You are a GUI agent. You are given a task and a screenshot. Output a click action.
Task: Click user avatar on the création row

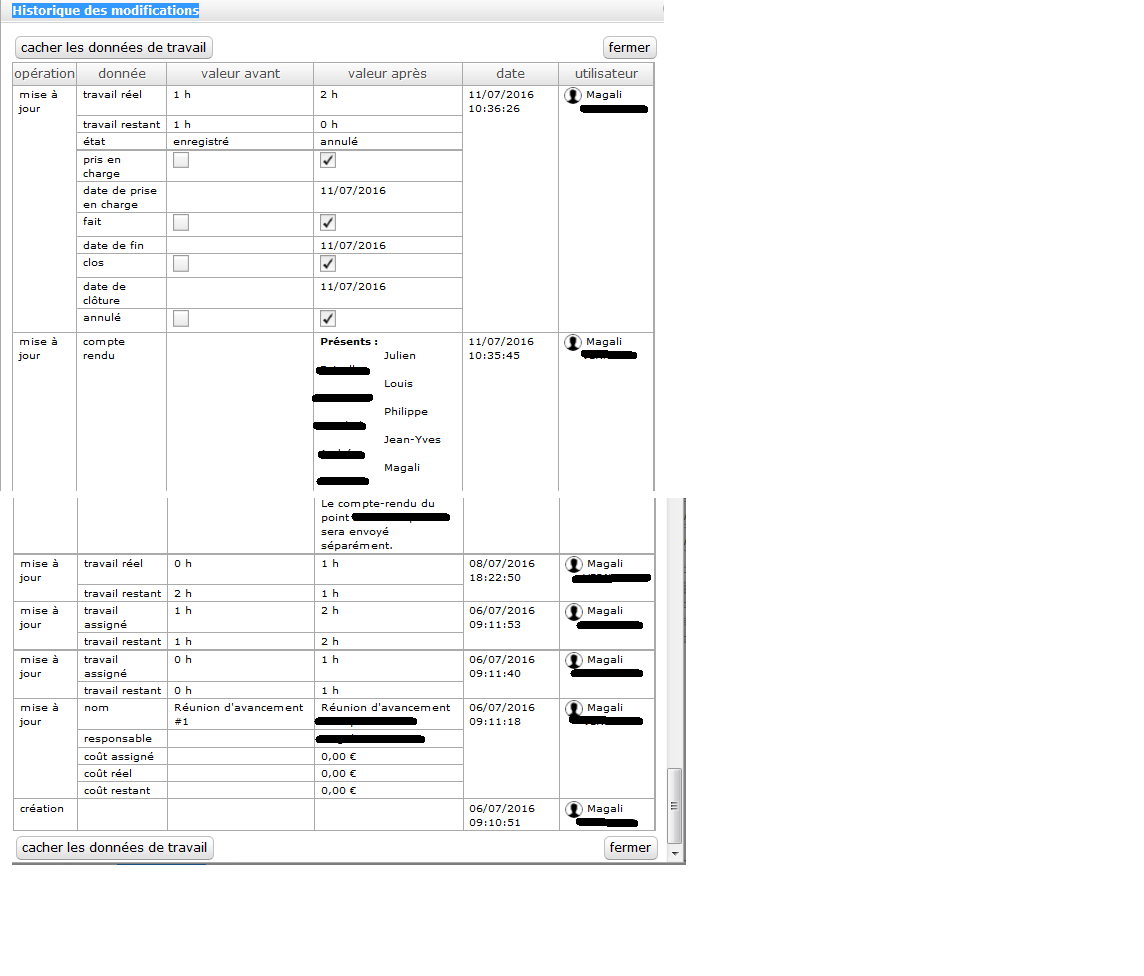(574, 809)
